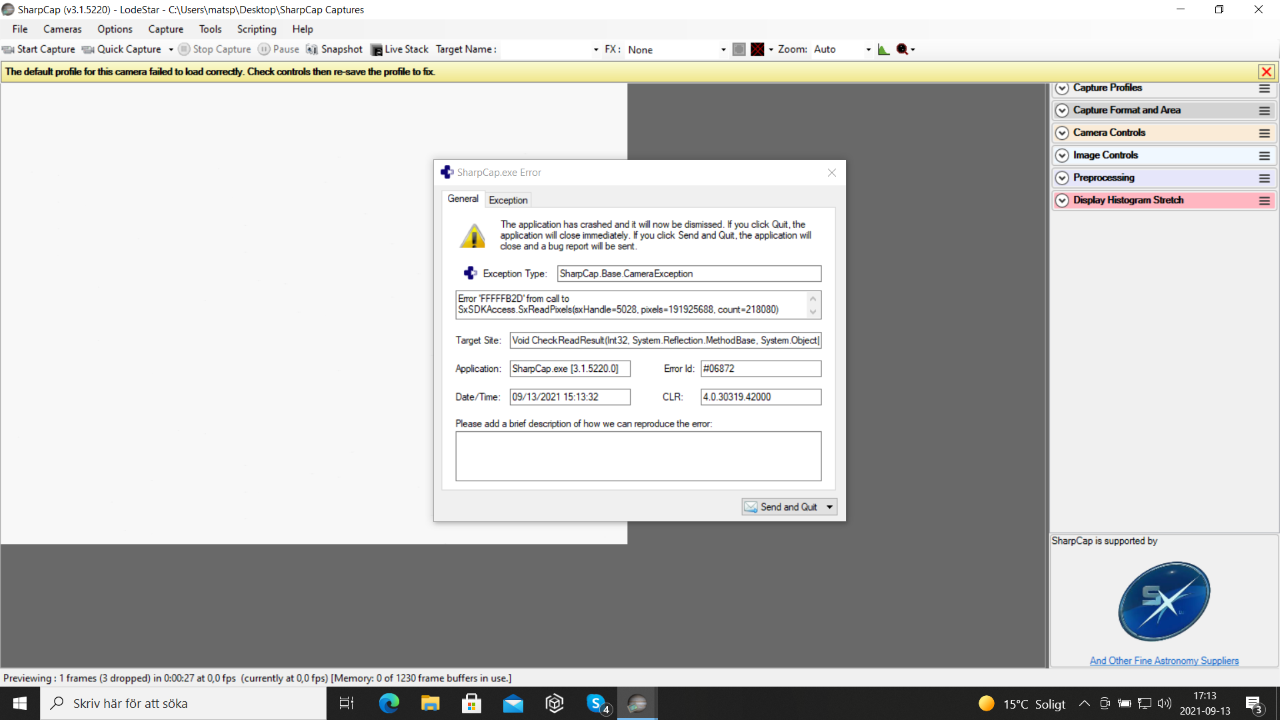Open the Display Histogram Stretch hamburger menu

pos(1264,201)
